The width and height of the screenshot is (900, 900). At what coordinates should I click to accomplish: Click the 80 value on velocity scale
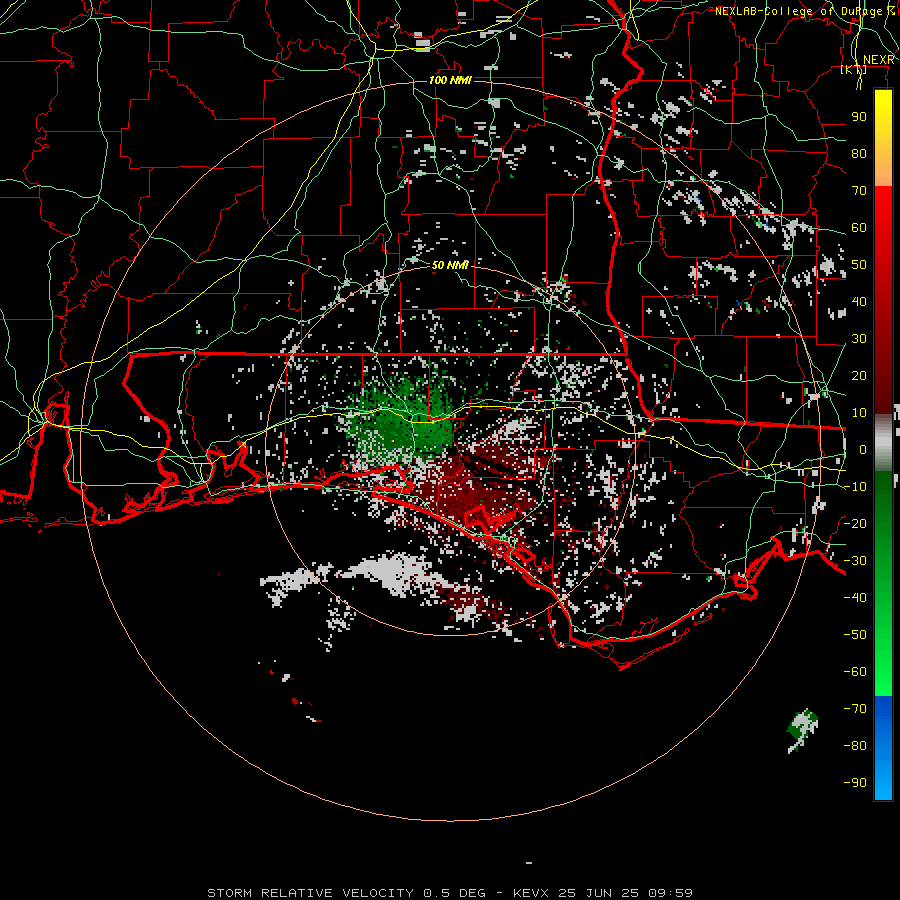[859, 153]
